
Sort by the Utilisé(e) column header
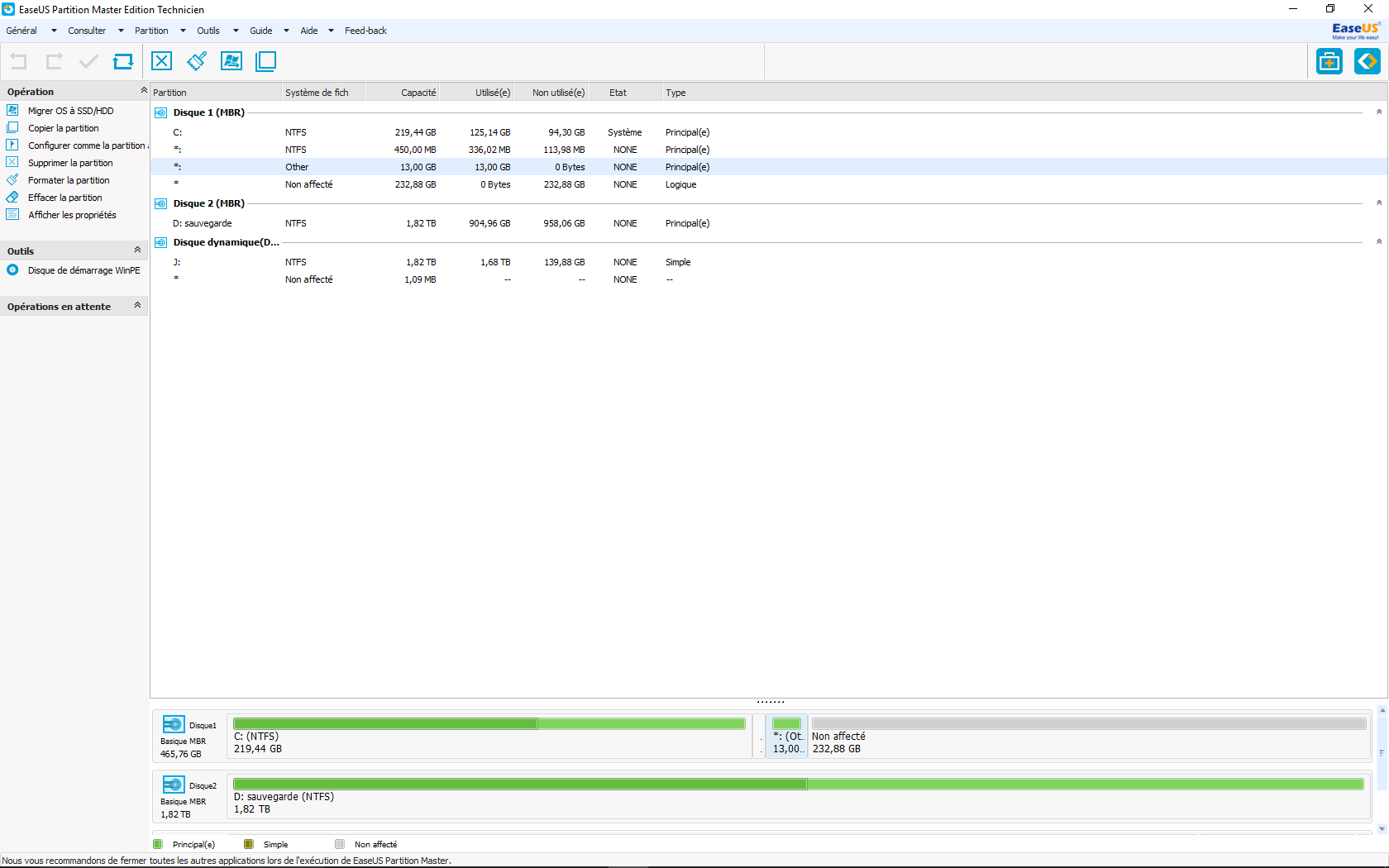pos(476,93)
